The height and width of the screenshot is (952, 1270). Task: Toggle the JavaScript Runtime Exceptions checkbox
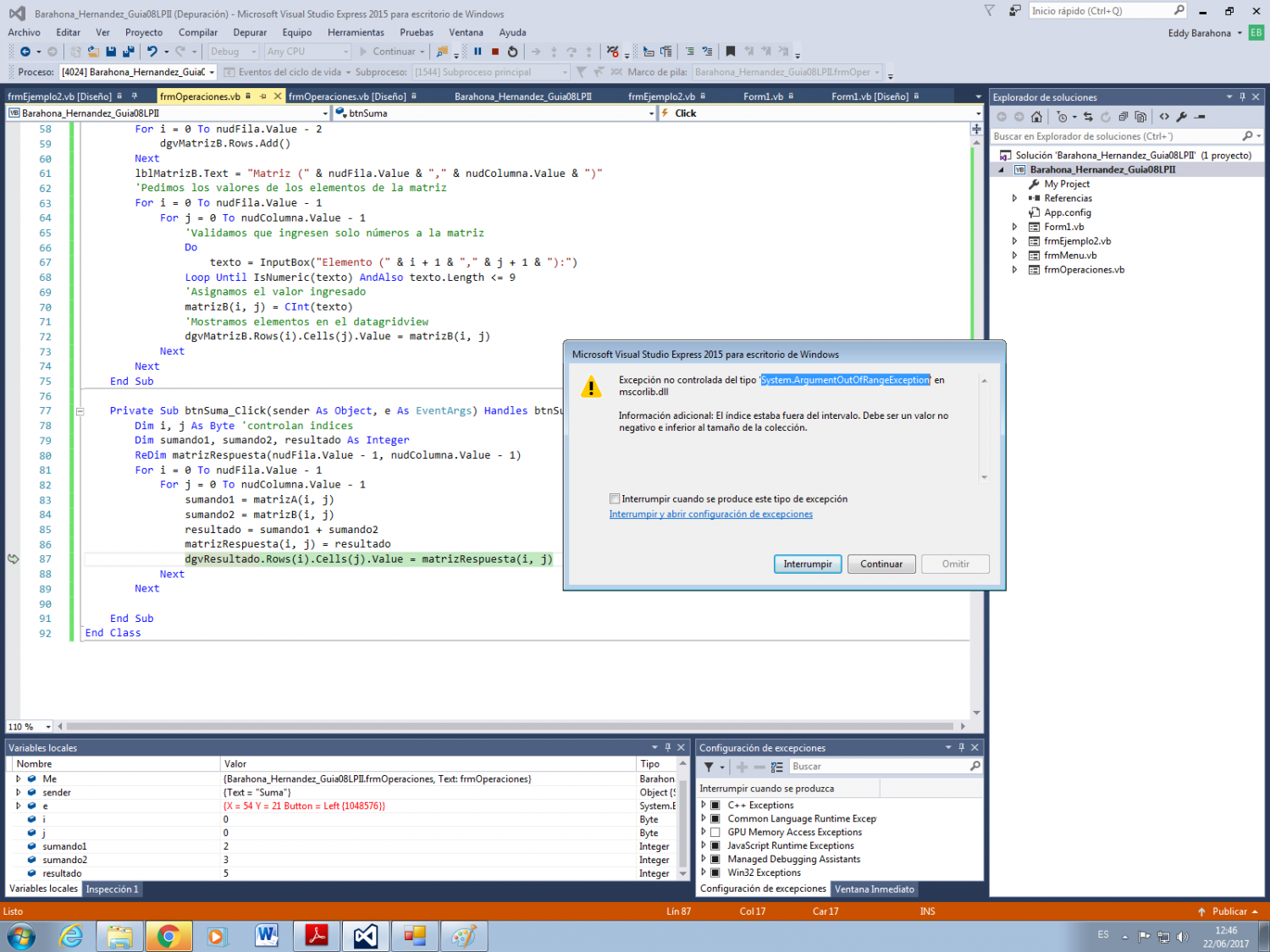click(715, 845)
